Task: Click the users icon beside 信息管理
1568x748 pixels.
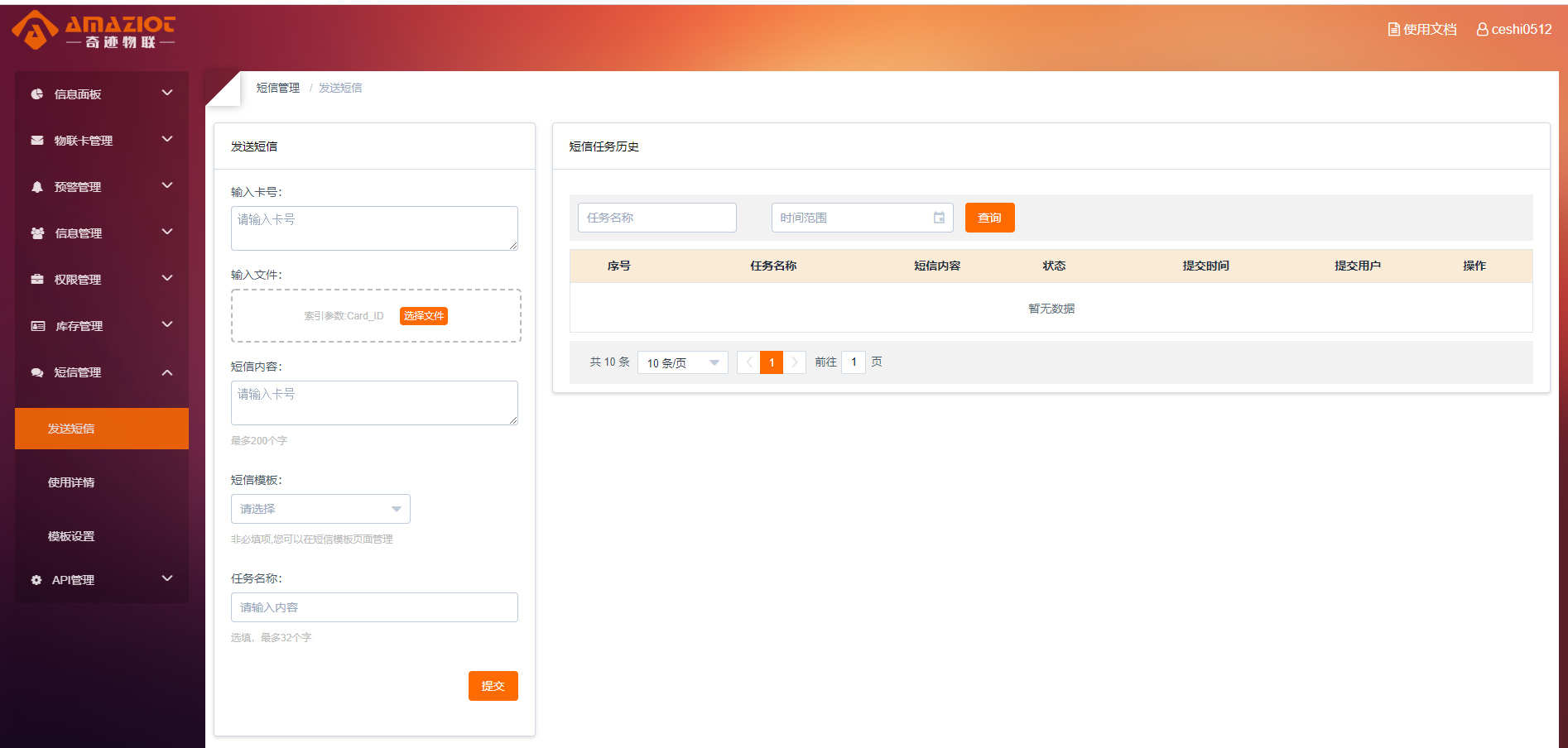Action: click(x=37, y=233)
